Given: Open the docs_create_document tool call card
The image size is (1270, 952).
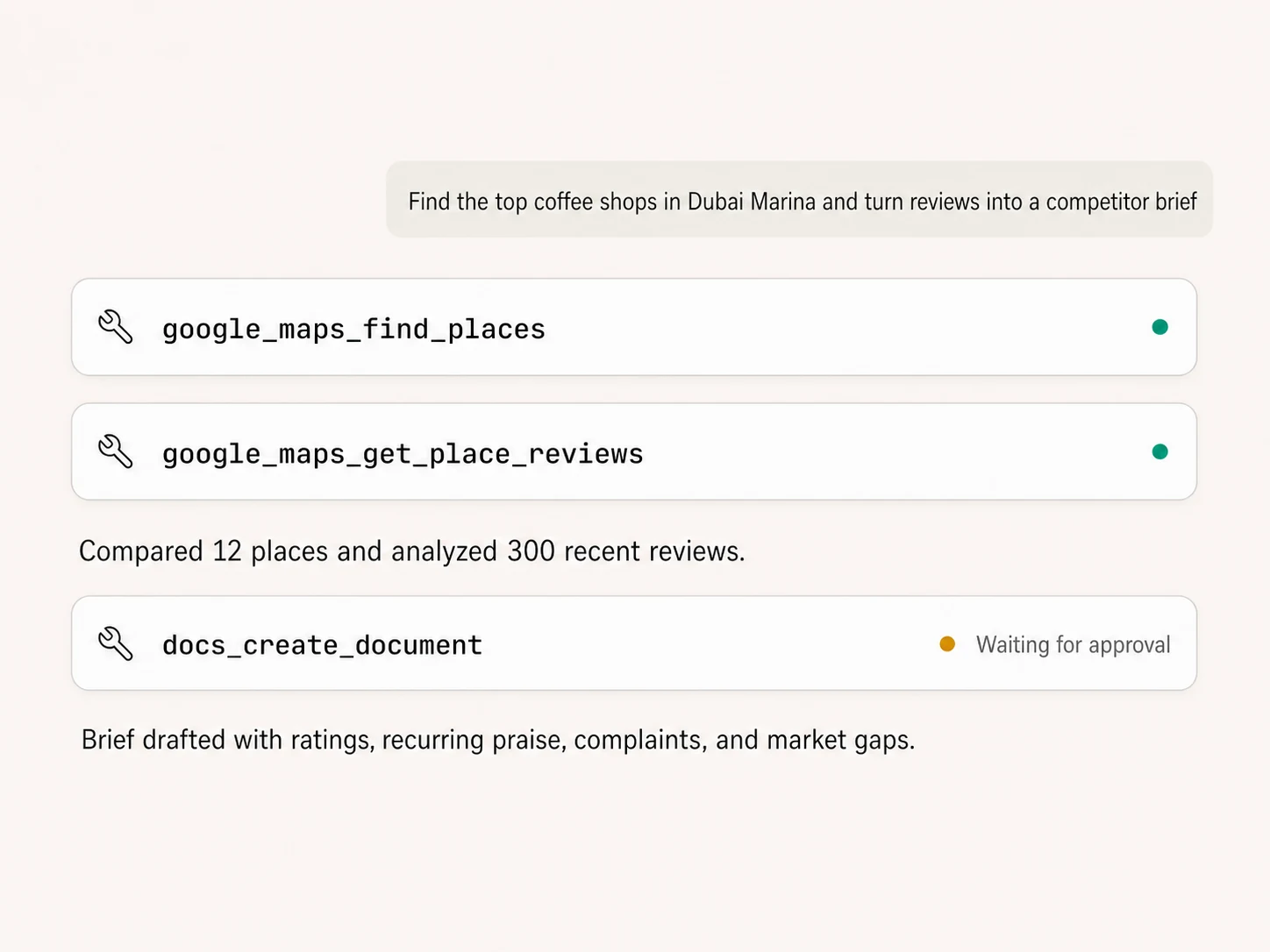Looking at the screenshot, I should 634,643.
